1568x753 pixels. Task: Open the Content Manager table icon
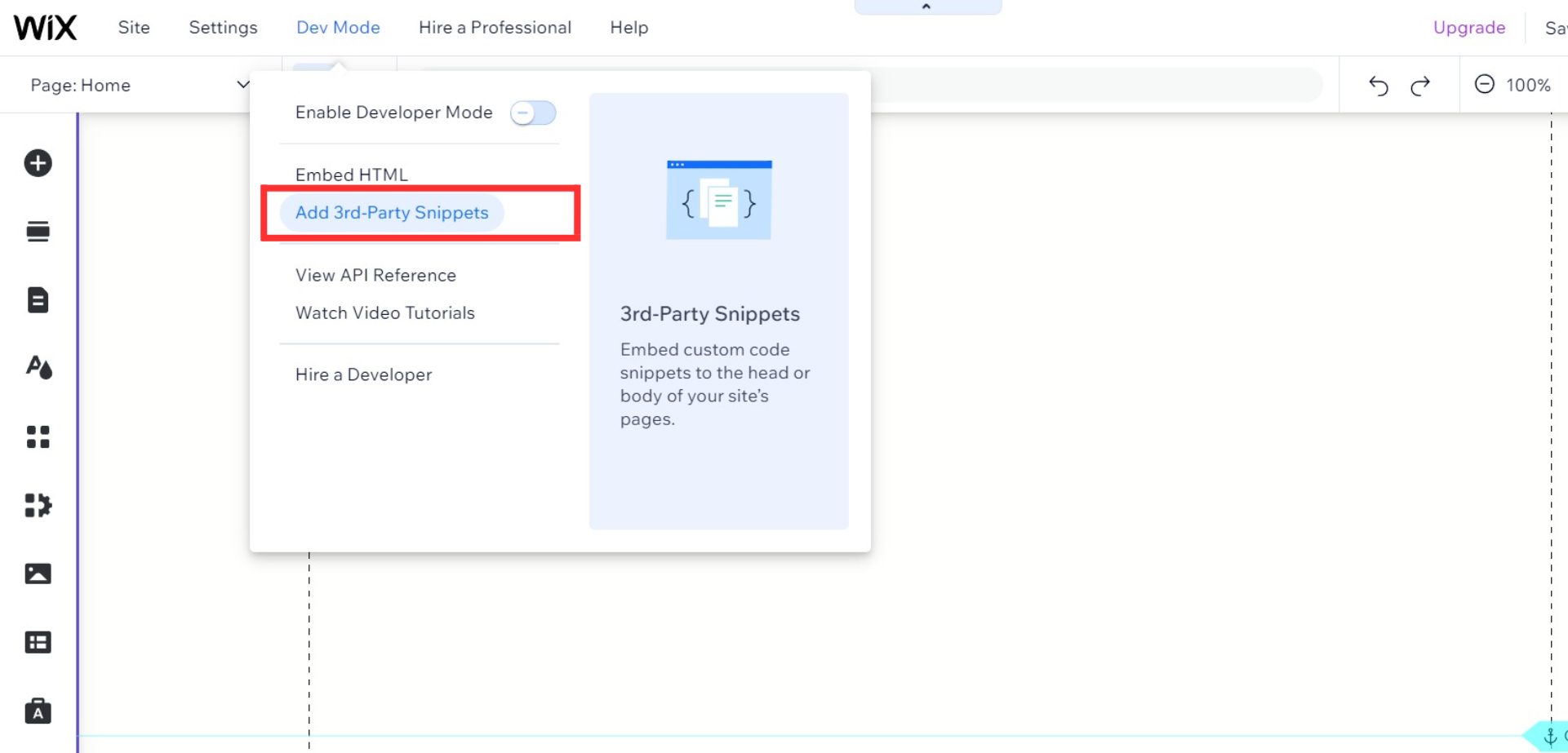(38, 643)
